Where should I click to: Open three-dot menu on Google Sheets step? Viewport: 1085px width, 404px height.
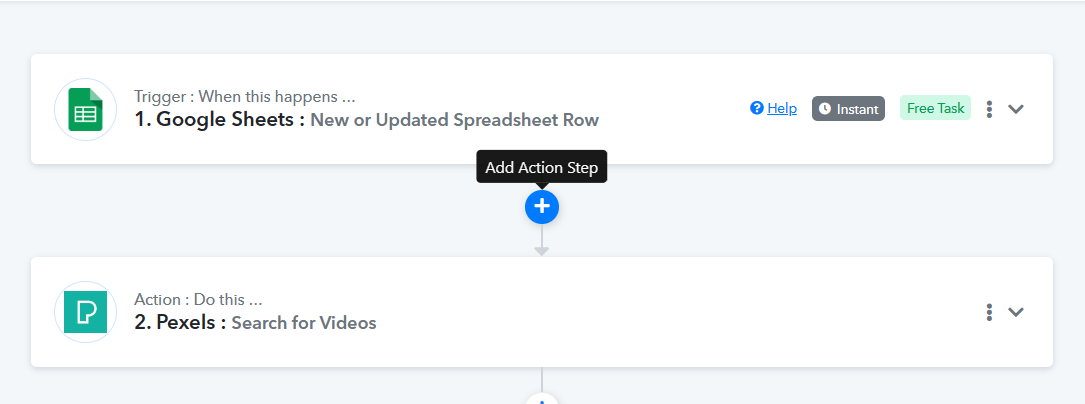point(990,109)
